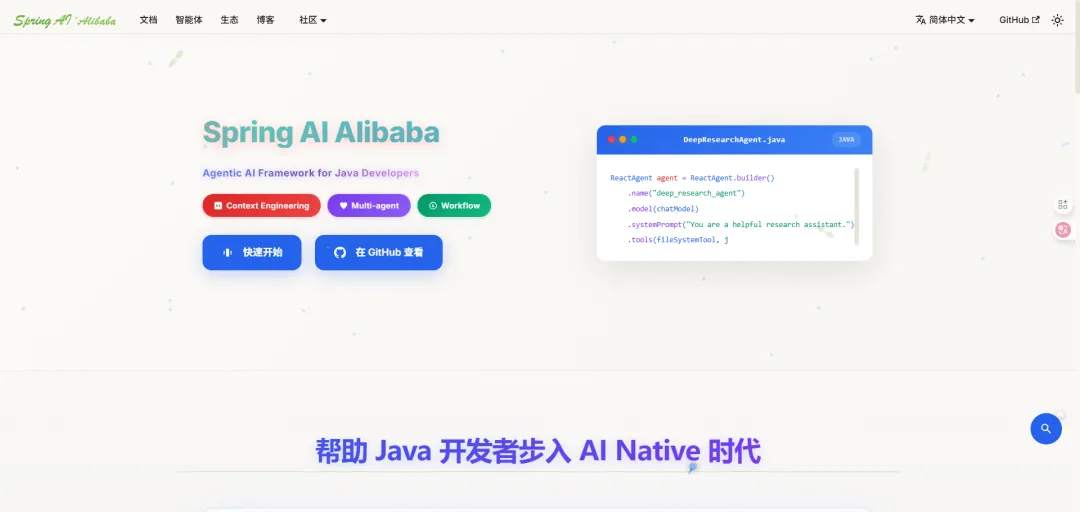Click the orange dot on code window

pos(623,139)
